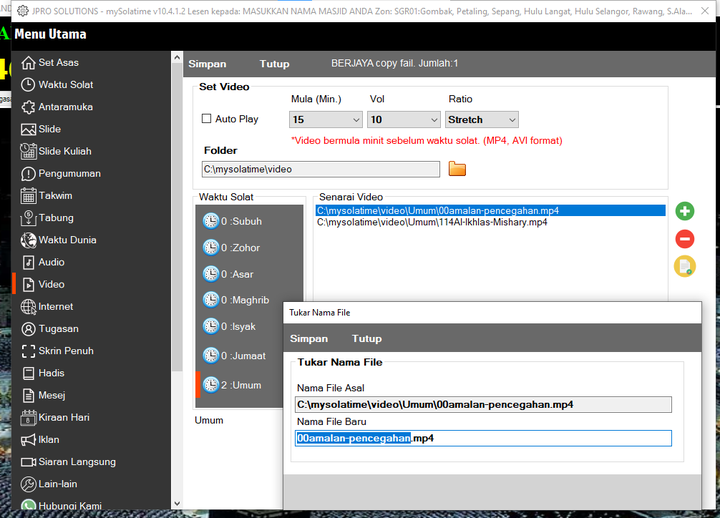Open Set Asas home icon
Image resolution: width=720 pixels, height=518 pixels.
[28, 62]
